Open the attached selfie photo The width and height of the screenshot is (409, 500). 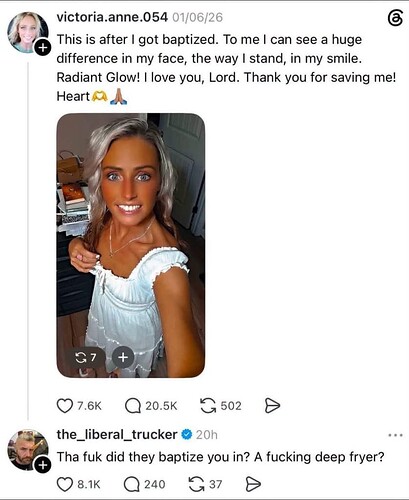click(131, 245)
